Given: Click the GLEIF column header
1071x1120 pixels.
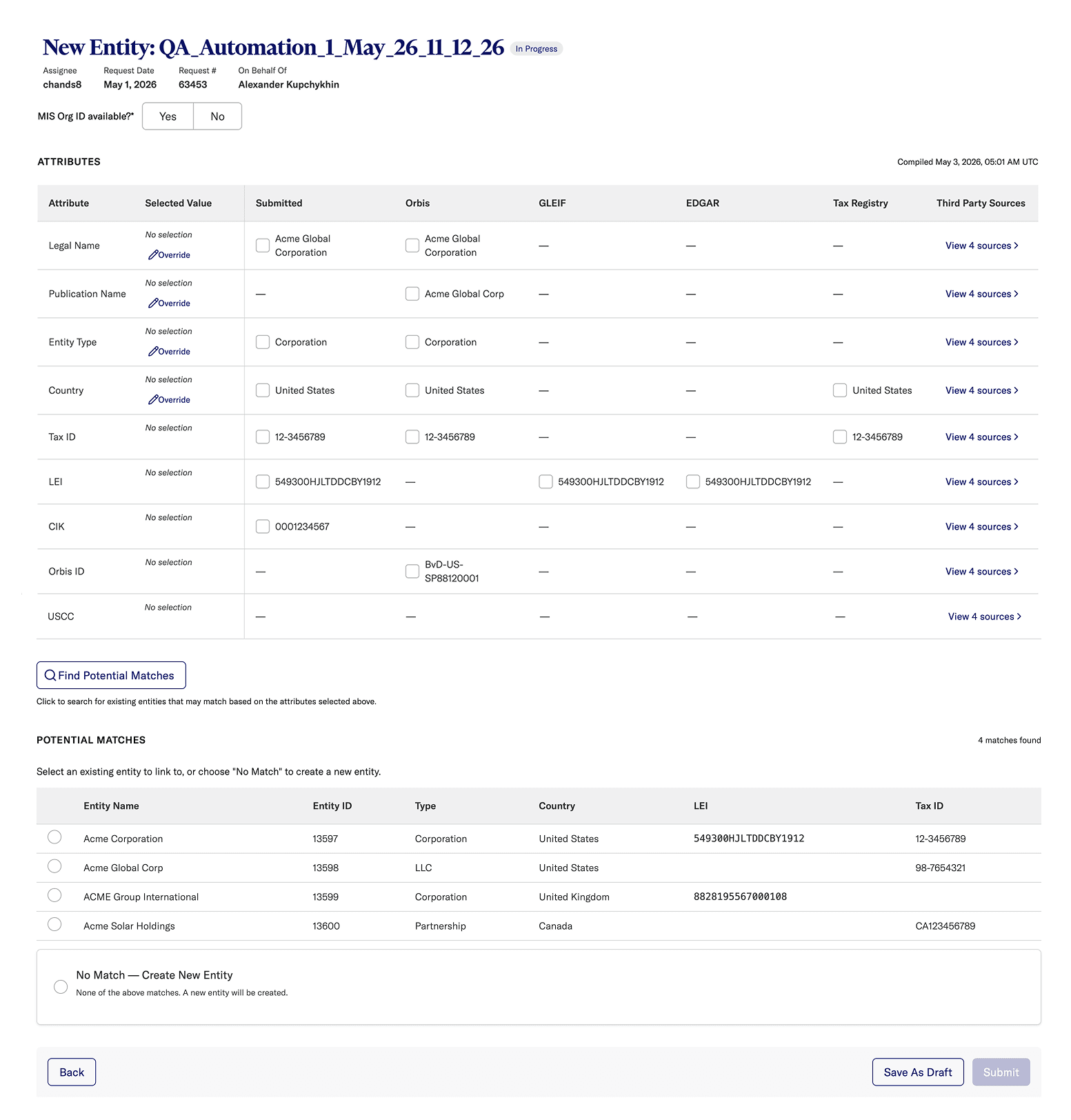Looking at the screenshot, I should click(x=552, y=203).
